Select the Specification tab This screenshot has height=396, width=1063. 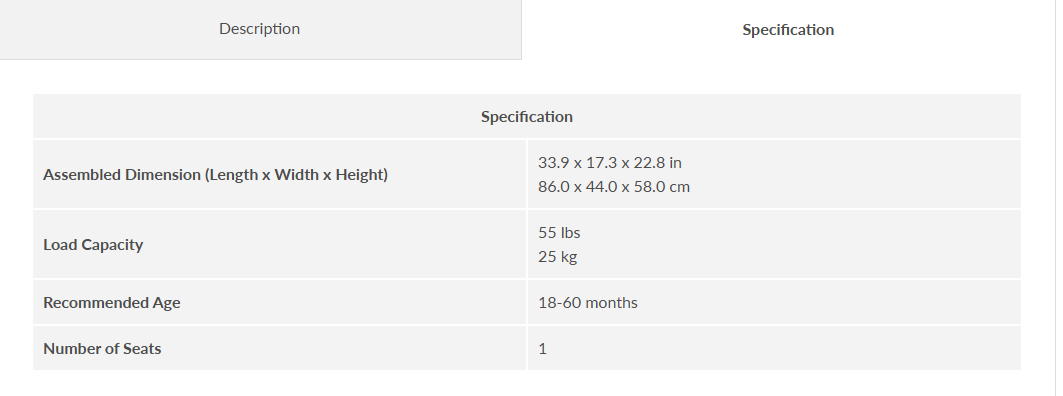[x=788, y=30]
